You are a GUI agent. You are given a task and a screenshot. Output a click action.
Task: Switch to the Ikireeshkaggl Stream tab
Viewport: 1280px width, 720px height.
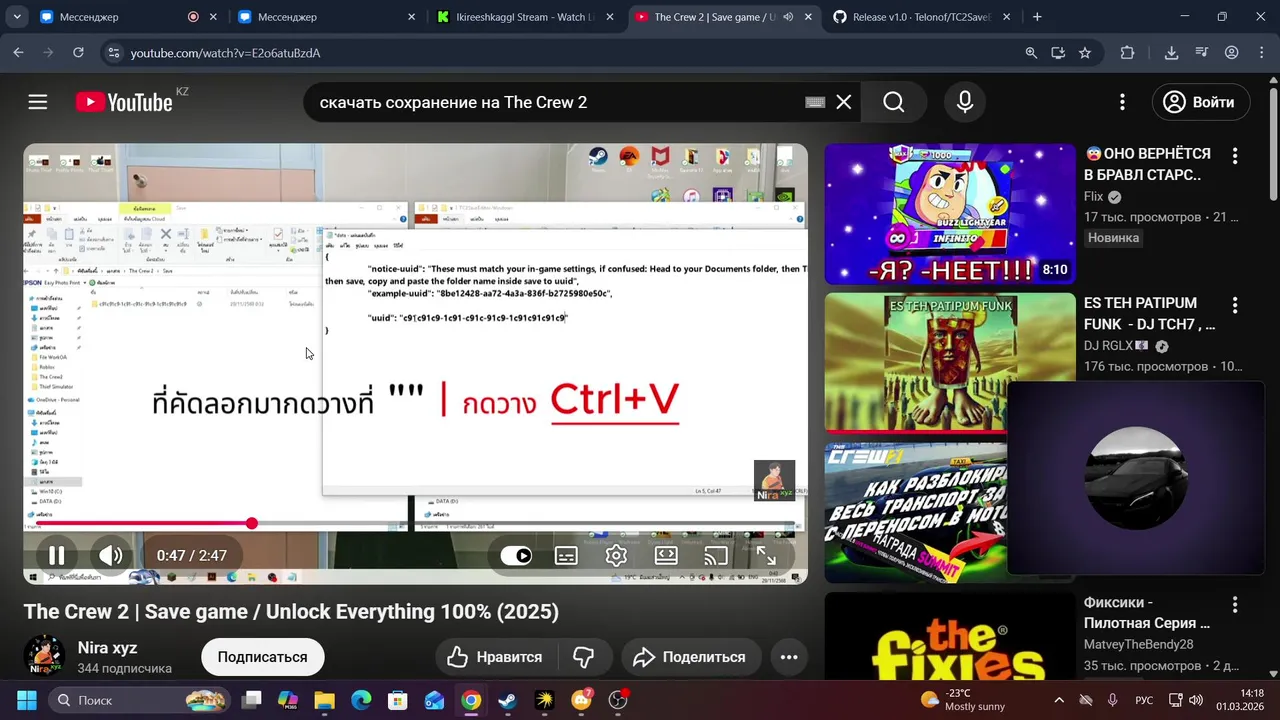coord(524,17)
